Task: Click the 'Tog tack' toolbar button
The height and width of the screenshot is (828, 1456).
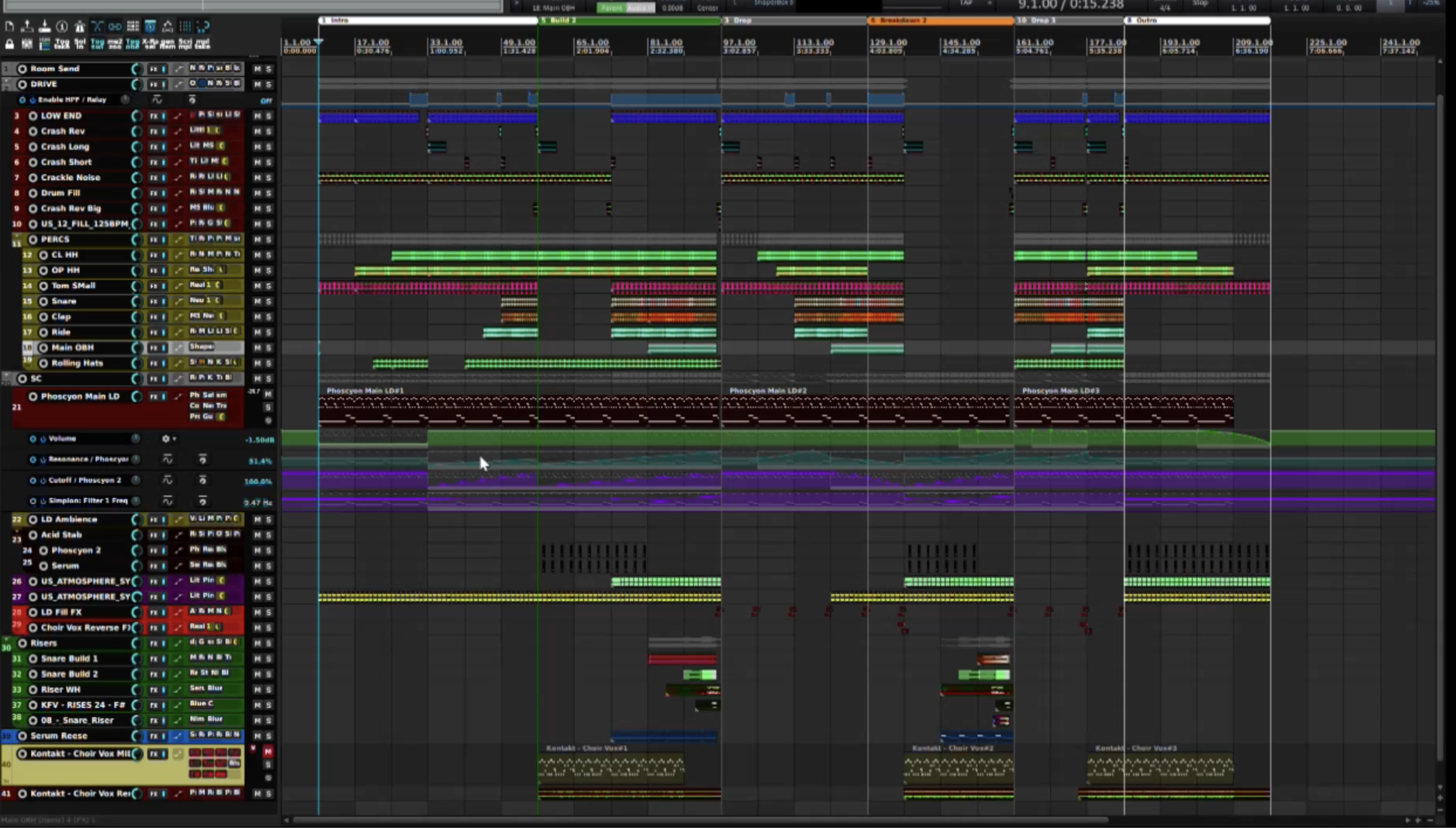Action: [x=62, y=44]
